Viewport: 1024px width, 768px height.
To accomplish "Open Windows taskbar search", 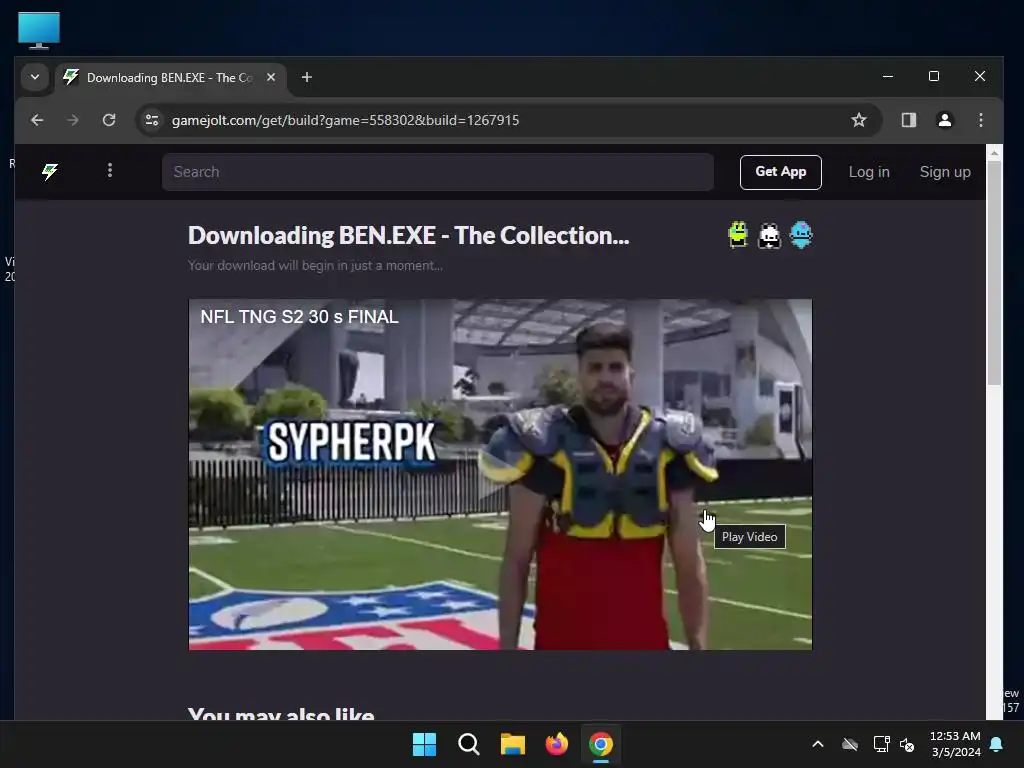I will point(468,744).
